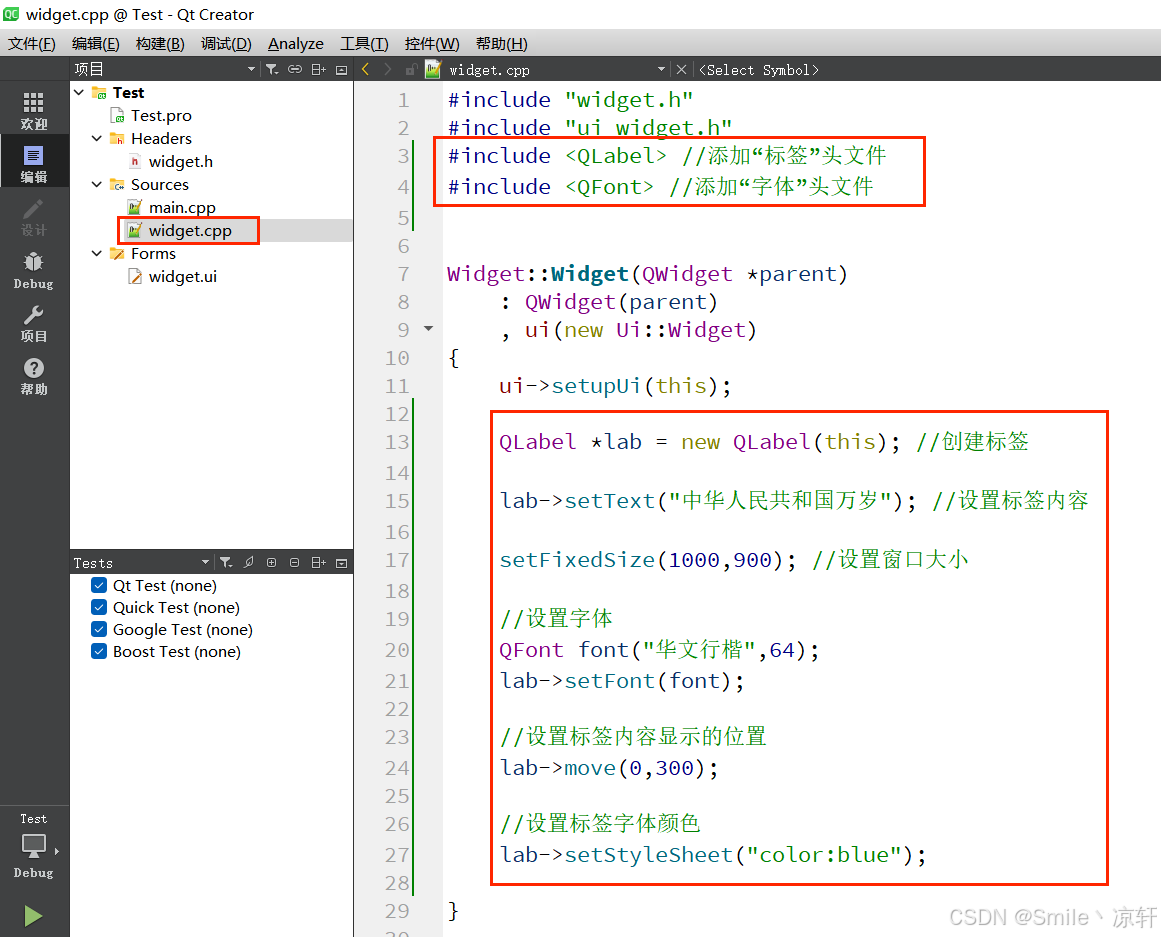Open the Analyze menu
Image resolution: width=1161 pixels, height=937 pixels.
point(295,44)
